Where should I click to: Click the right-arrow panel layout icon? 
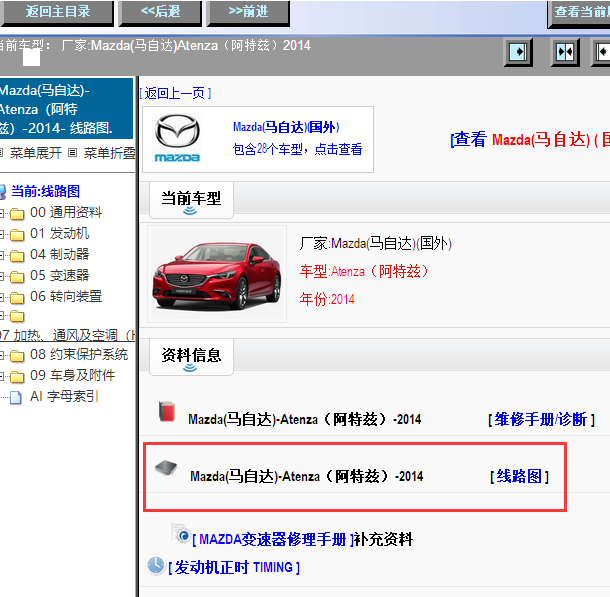tap(519, 52)
